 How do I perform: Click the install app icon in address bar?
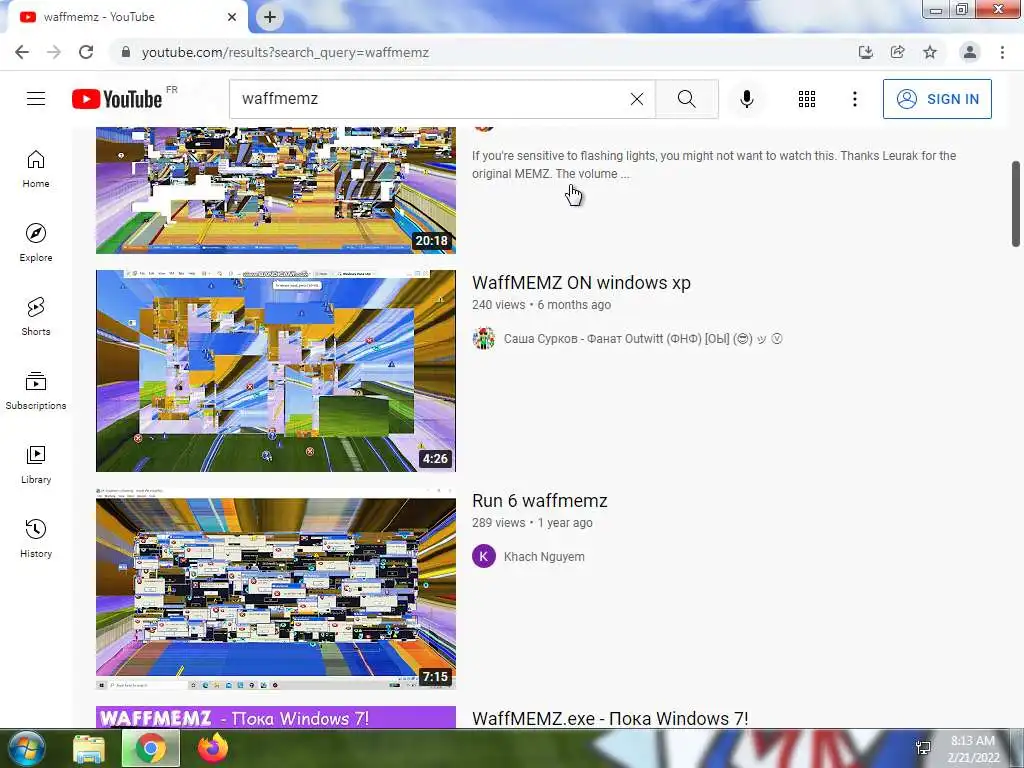pos(865,52)
